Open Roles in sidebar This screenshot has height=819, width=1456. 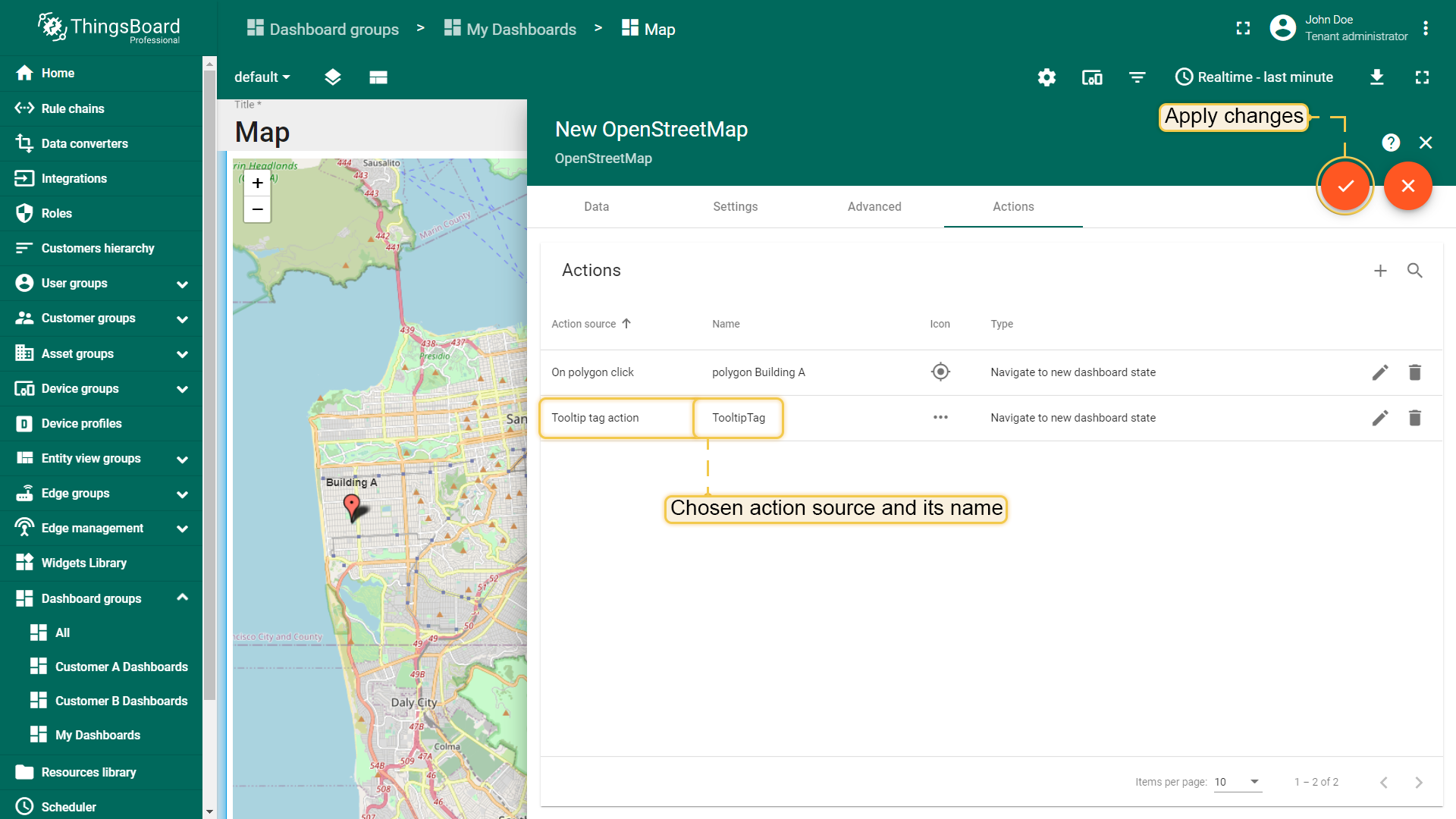pos(102,213)
